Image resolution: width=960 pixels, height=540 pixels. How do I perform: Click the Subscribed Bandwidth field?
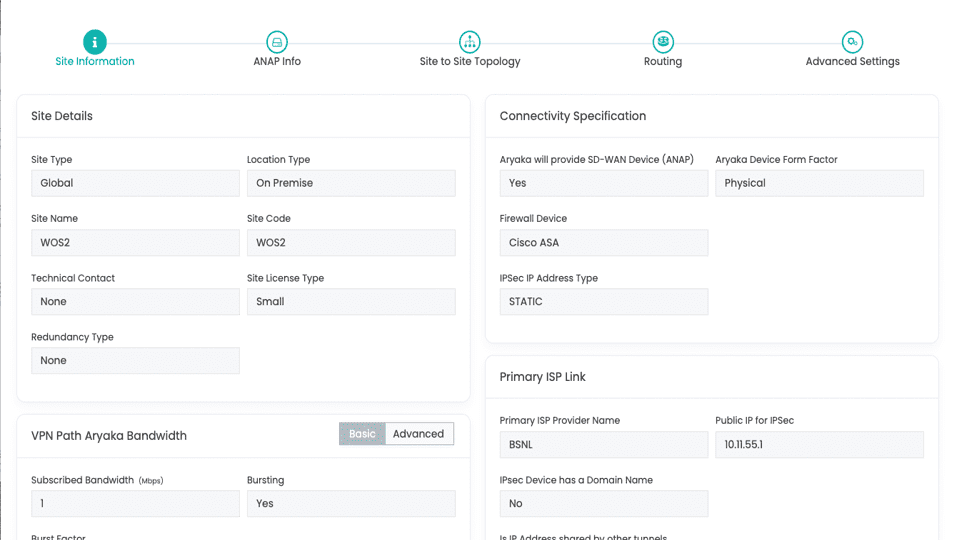135,503
